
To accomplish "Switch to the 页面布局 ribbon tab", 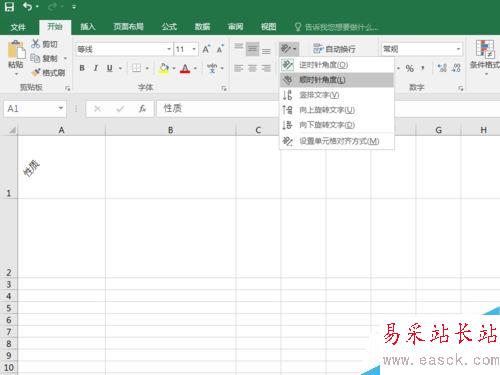I will [x=128, y=27].
